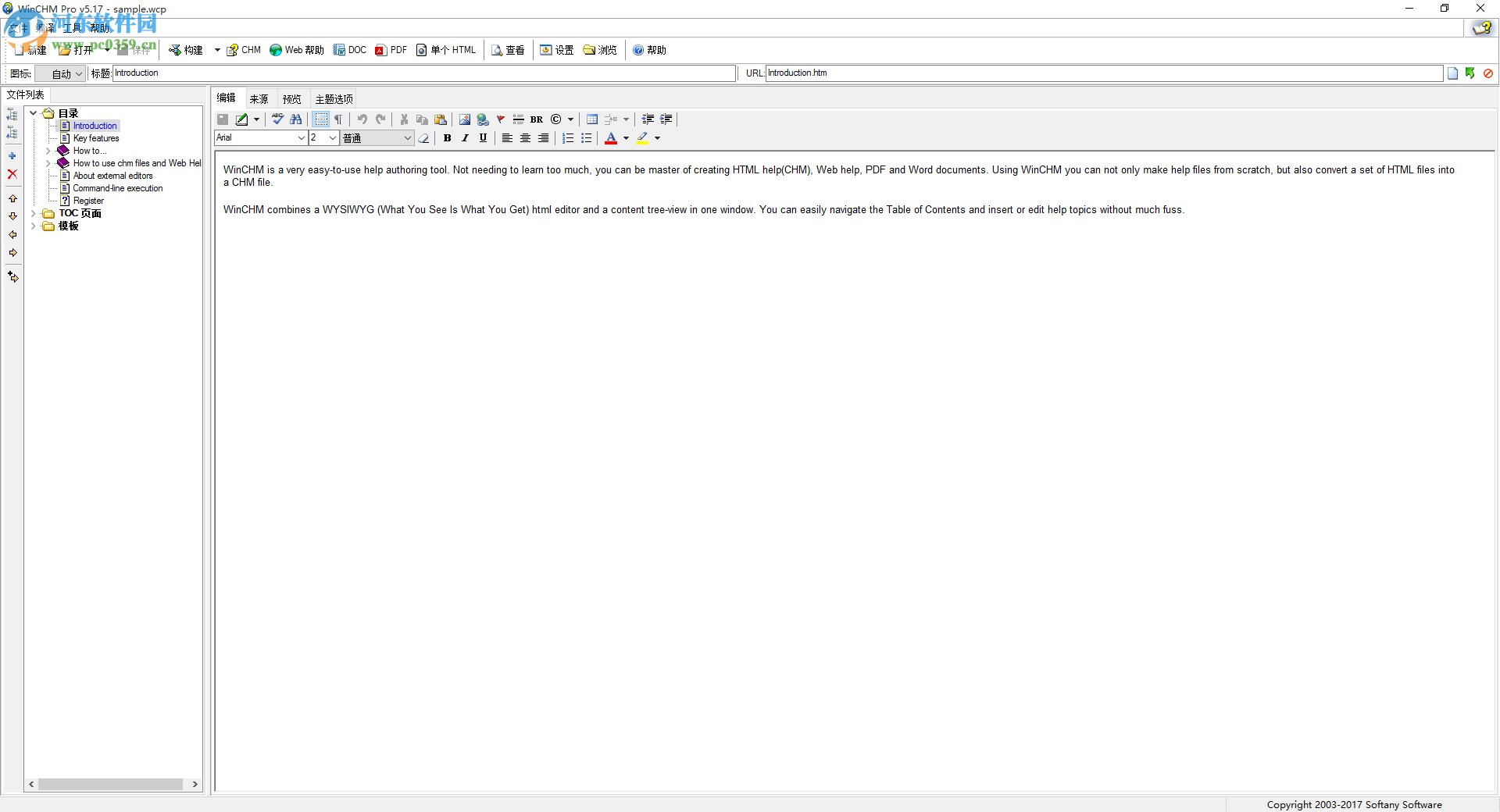
Task: Click the redo arrow icon
Action: pyautogui.click(x=380, y=119)
